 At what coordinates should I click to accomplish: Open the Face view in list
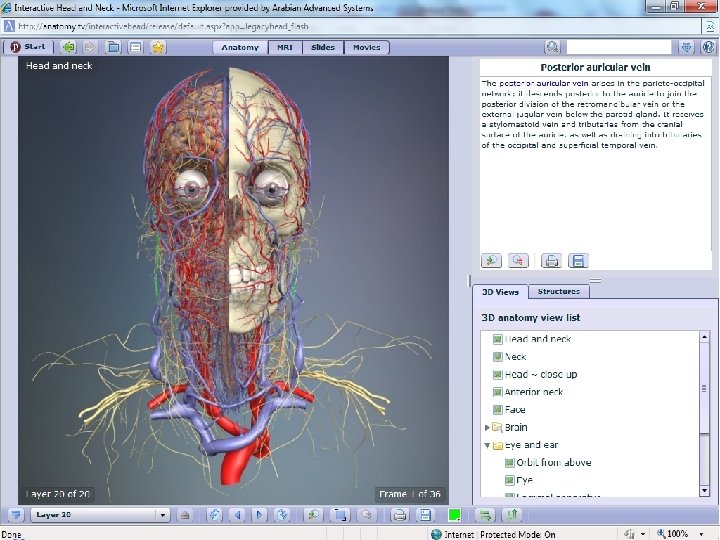(x=509, y=410)
